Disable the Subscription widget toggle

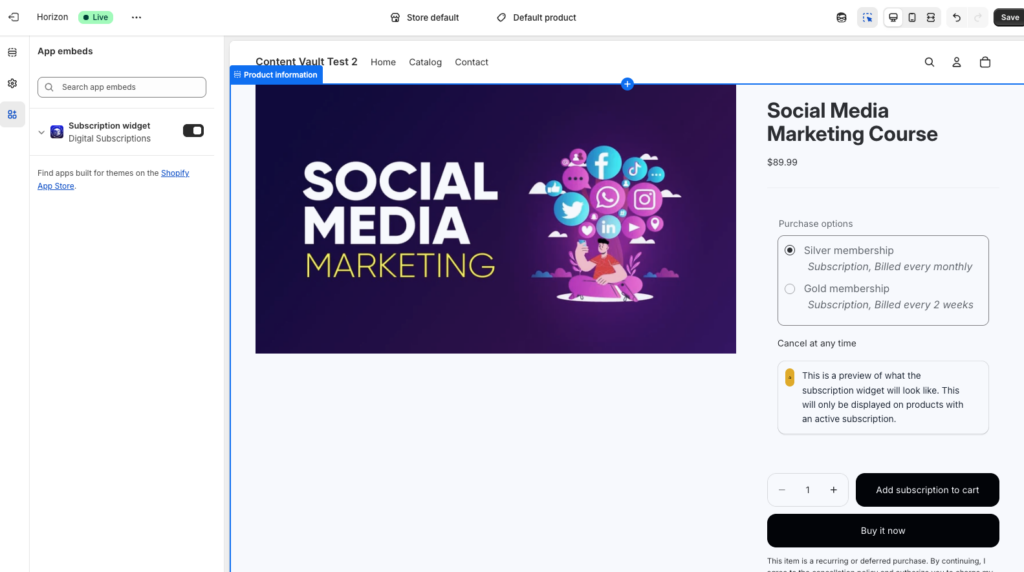[193, 131]
